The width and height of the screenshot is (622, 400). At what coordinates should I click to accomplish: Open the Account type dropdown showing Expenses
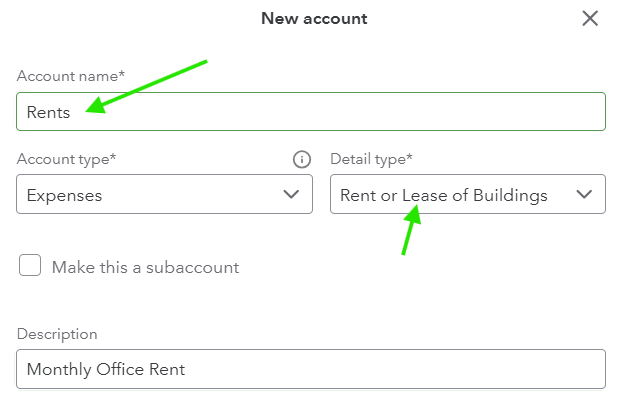tap(150, 195)
